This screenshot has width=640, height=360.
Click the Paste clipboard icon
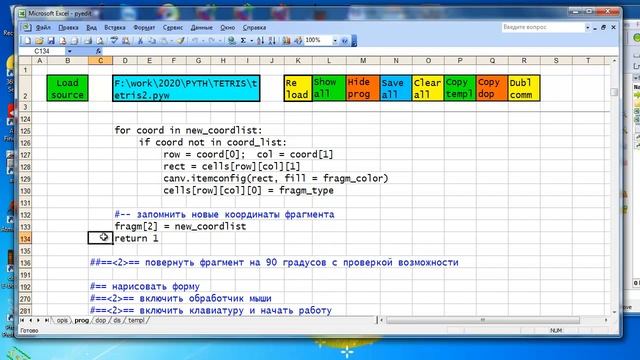tap(163, 40)
